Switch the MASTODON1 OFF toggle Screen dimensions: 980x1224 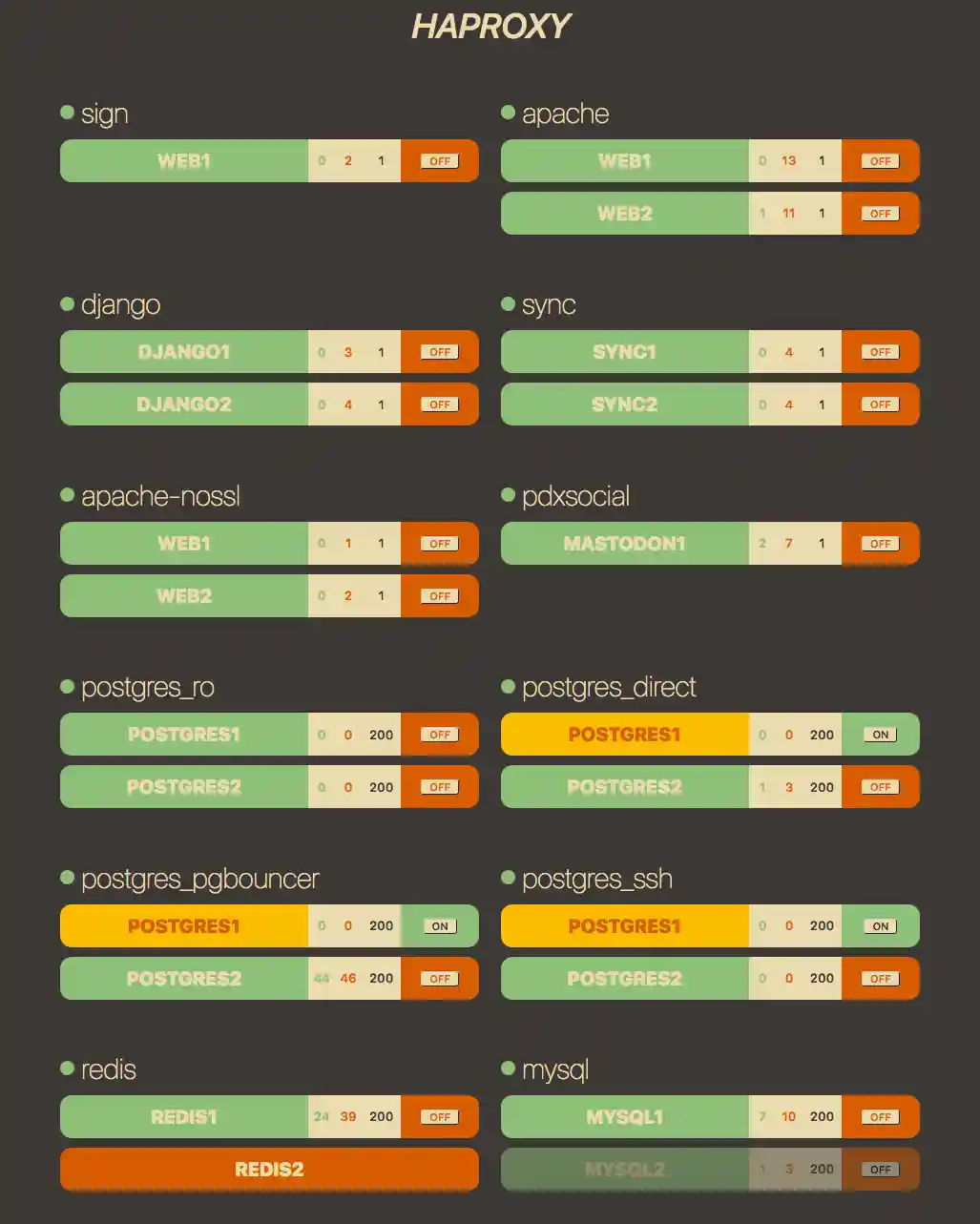(x=880, y=544)
